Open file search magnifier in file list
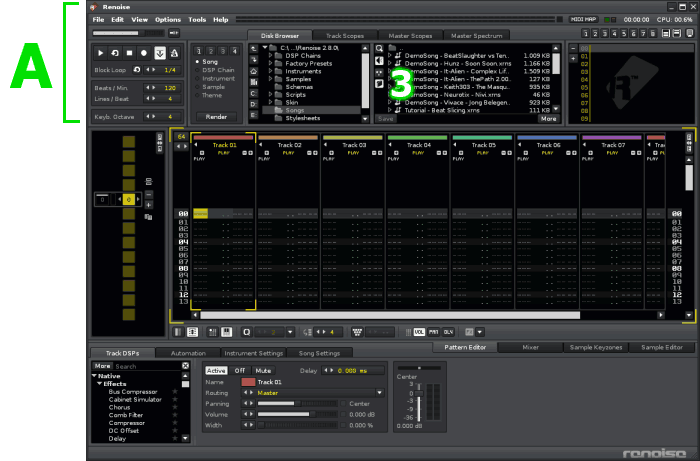700x461 pixels. click(x=379, y=49)
